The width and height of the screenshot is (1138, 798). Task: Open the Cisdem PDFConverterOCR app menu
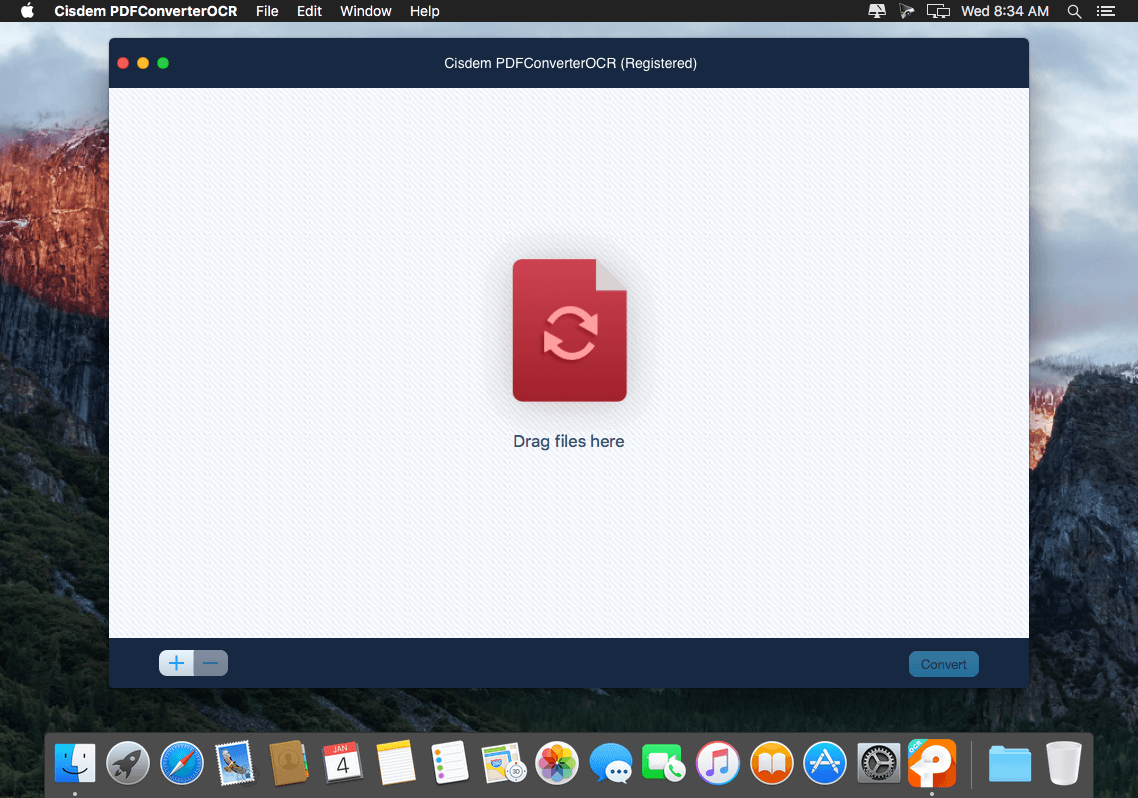146,11
